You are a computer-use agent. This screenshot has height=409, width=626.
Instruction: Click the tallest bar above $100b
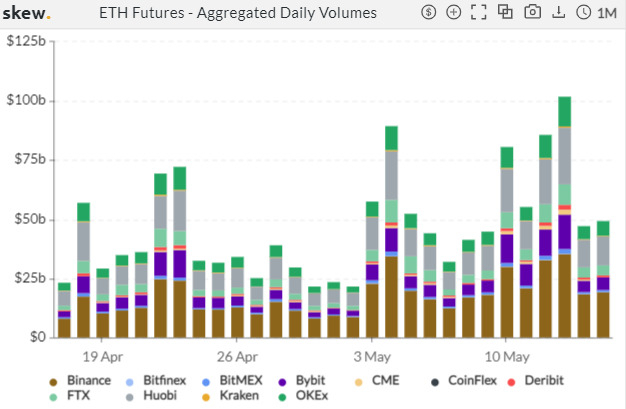tap(565, 217)
